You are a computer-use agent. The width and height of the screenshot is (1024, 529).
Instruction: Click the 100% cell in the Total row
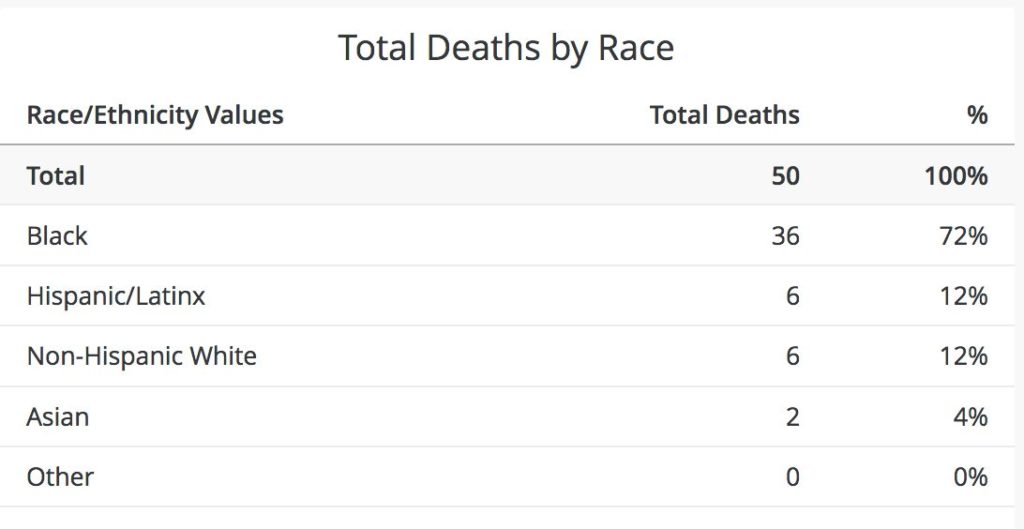click(x=956, y=176)
